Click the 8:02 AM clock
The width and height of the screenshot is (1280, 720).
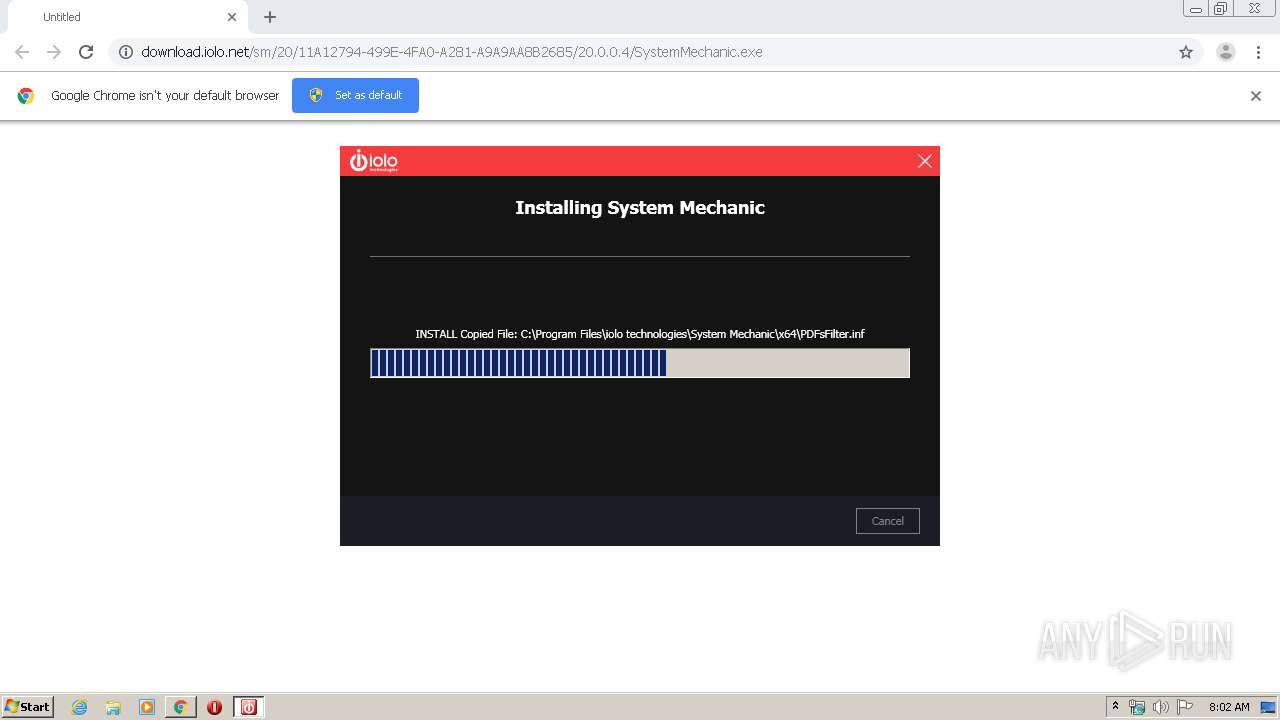pyautogui.click(x=1229, y=707)
